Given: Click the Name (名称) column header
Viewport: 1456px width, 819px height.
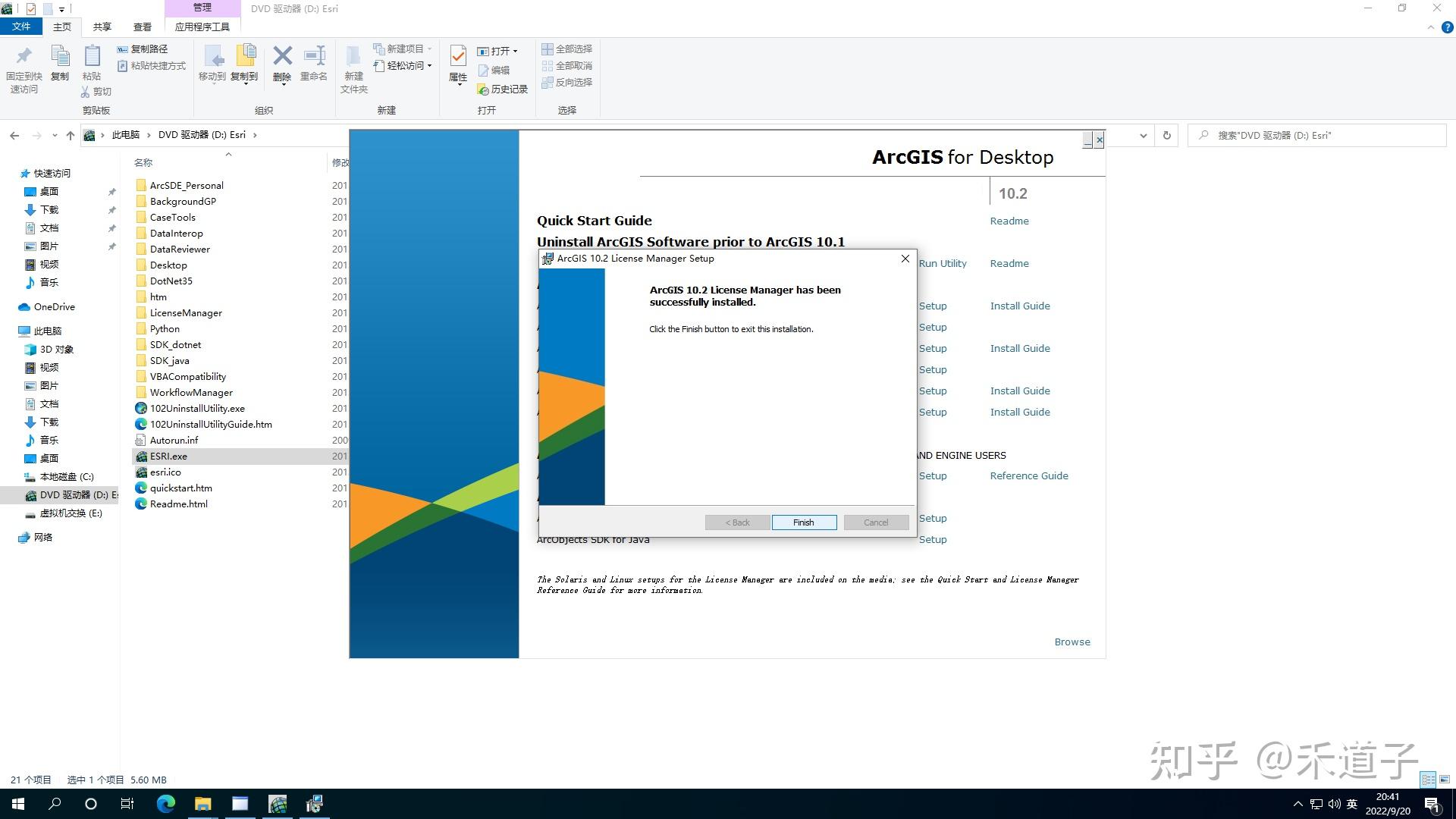Looking at the screenshot, I should (143, 162).
